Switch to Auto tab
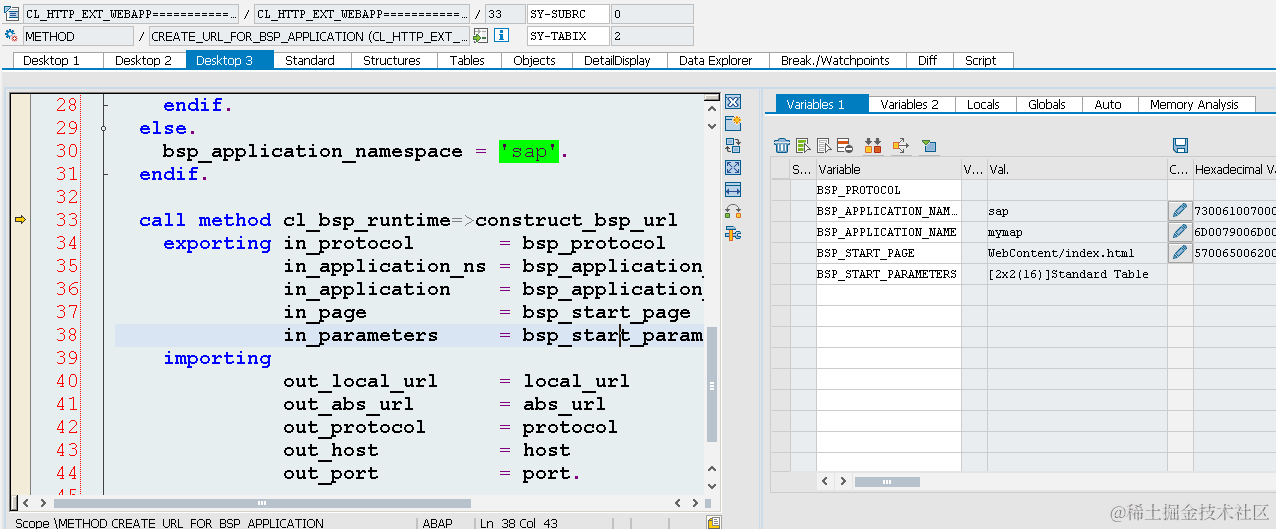Image resolution: width=1276 pixels, height=529 pixels. [x=1108, y=104]
